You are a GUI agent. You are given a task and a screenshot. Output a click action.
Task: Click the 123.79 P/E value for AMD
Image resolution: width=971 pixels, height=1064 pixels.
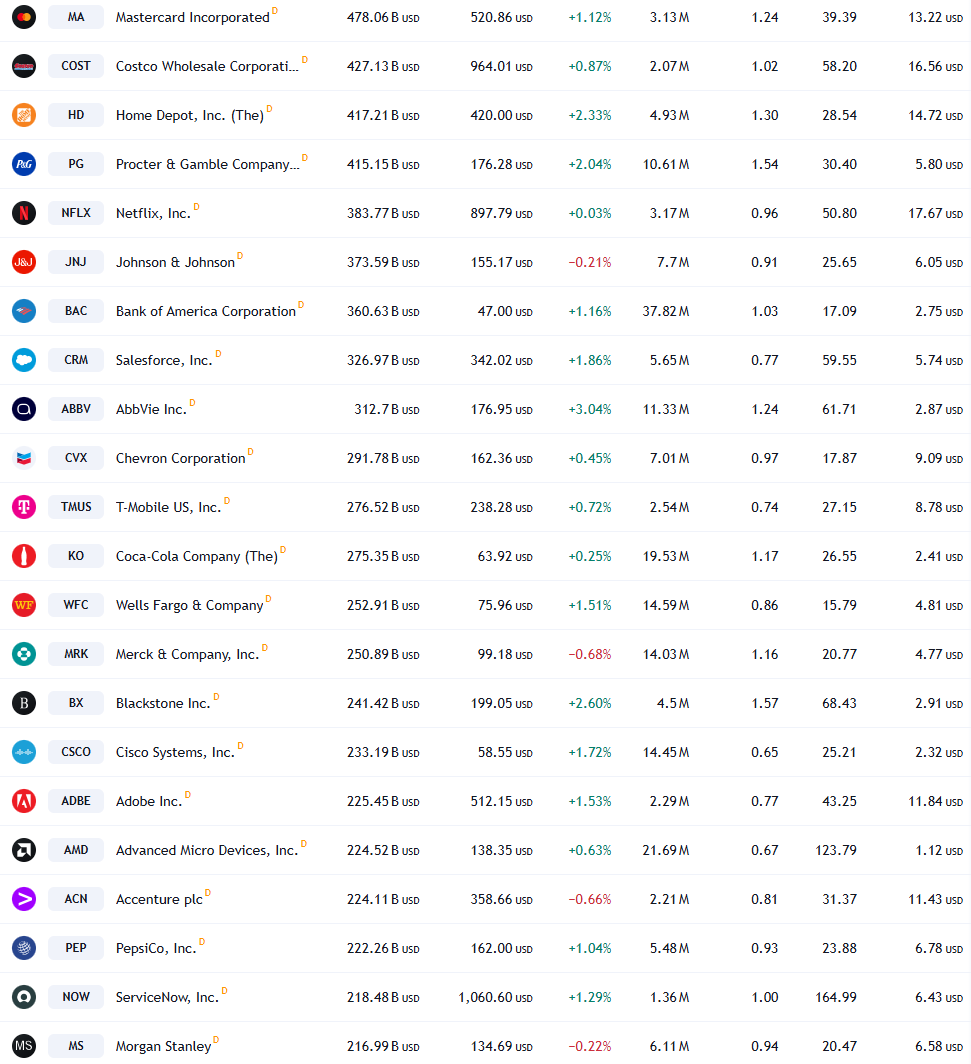point(836,850)
